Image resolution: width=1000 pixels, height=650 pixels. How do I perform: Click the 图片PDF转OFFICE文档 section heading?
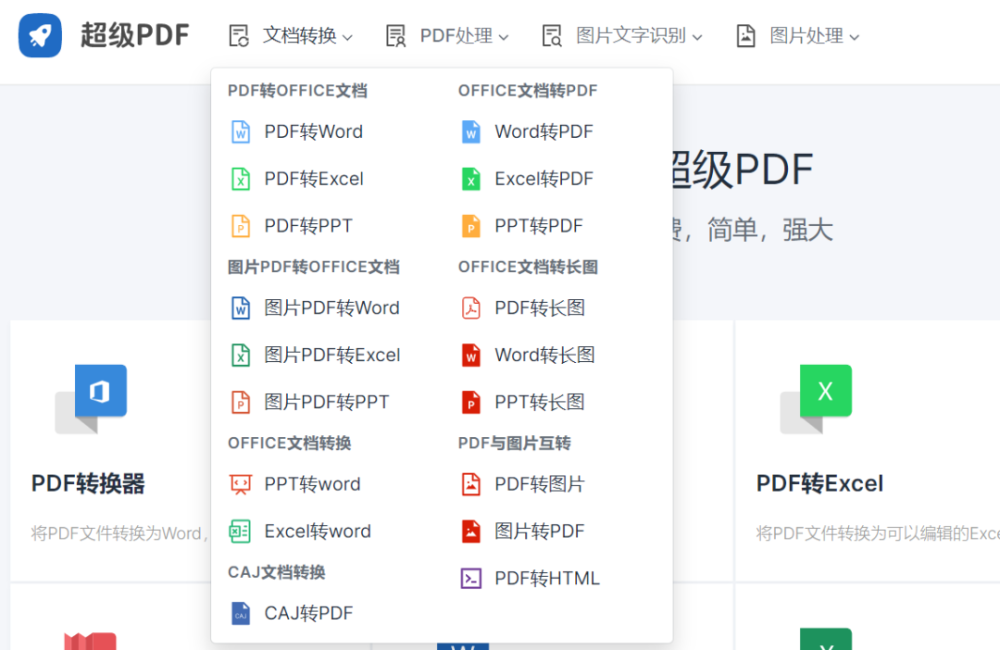[314, 267]
